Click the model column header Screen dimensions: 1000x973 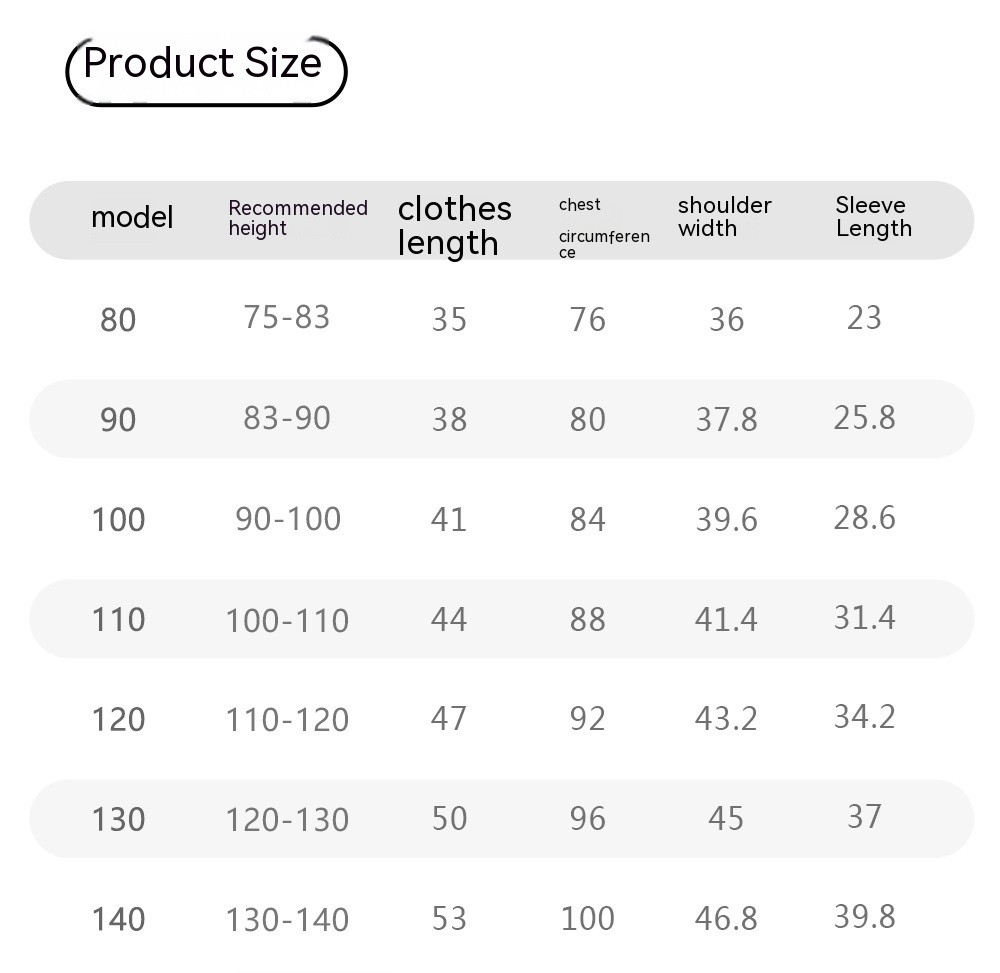click(132, 218)
